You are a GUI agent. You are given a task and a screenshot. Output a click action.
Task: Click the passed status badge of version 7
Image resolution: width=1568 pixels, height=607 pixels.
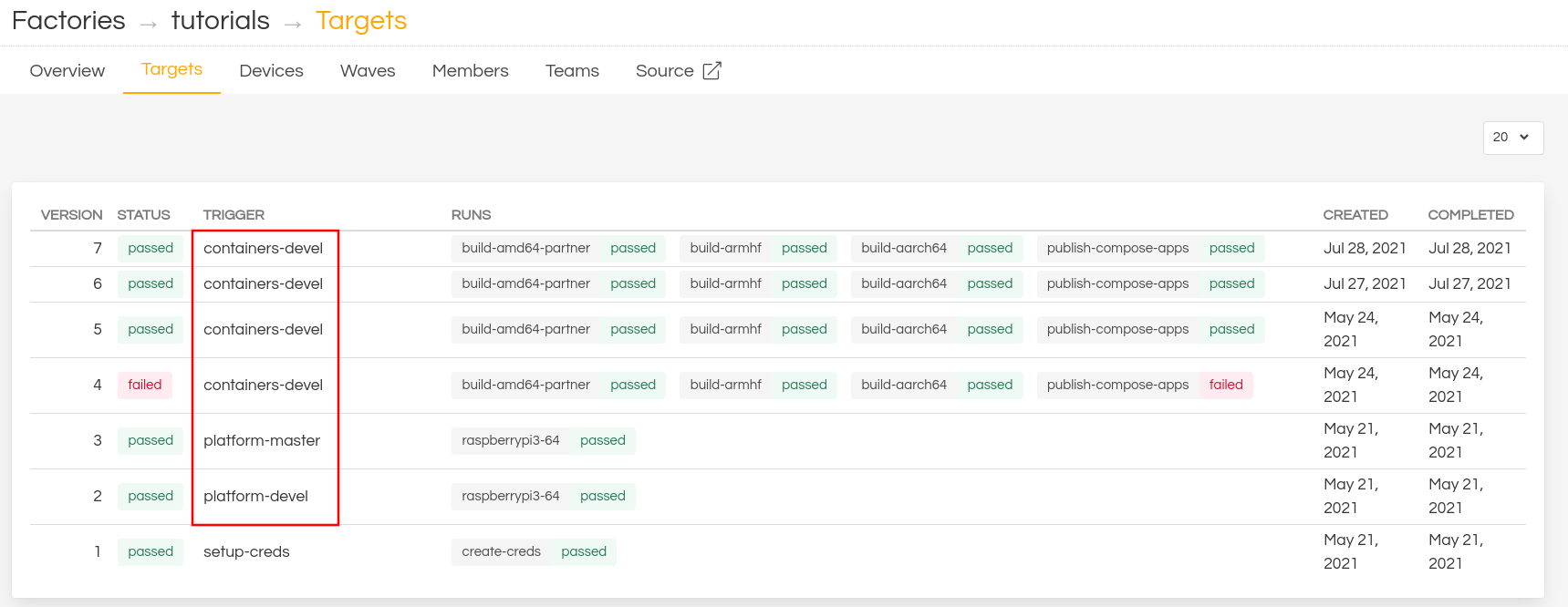[151, 248]
